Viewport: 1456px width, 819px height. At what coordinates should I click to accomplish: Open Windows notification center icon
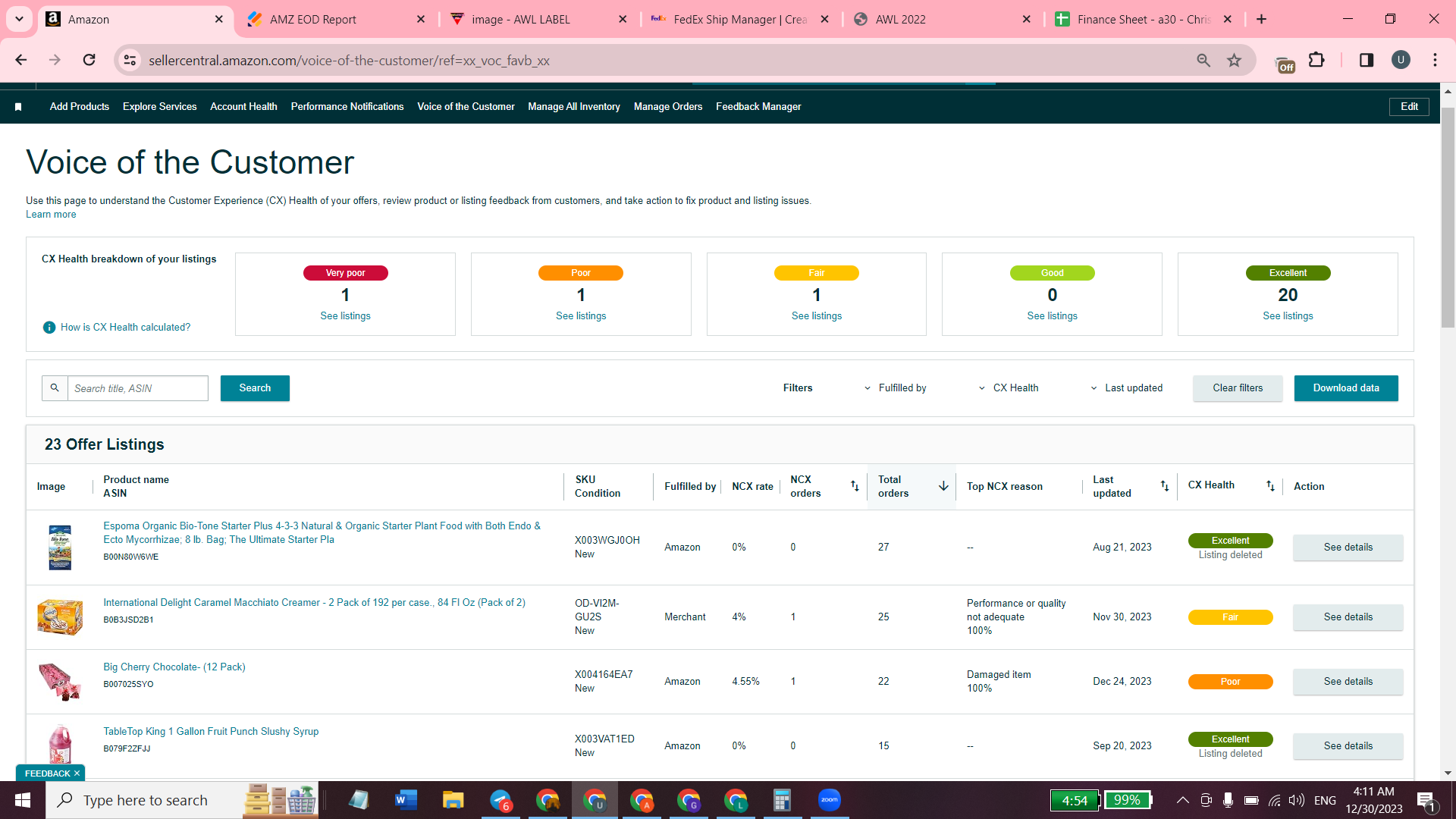click(1426, 801)
